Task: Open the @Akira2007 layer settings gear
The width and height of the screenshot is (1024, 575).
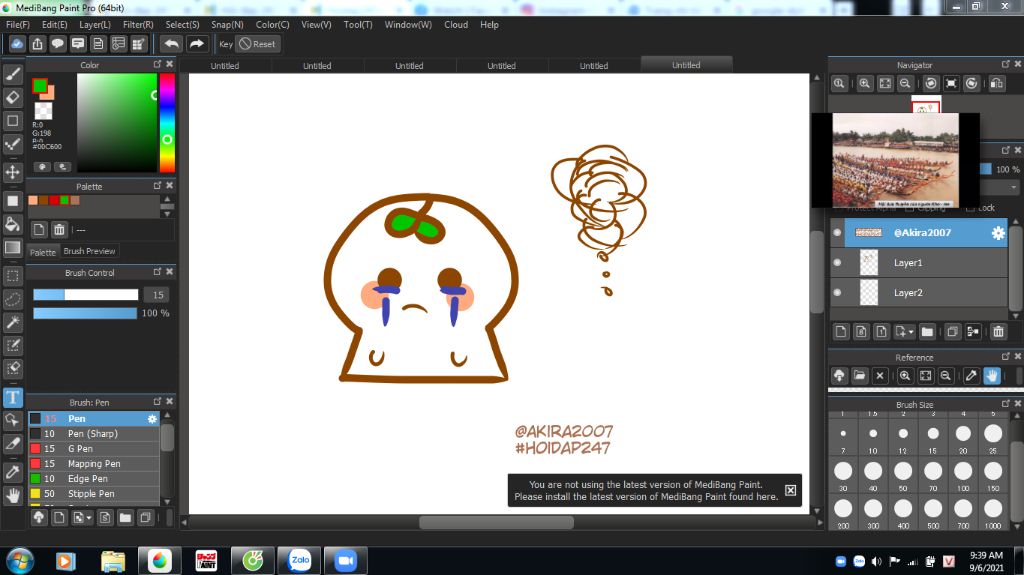Action: [x=998, y=233]
